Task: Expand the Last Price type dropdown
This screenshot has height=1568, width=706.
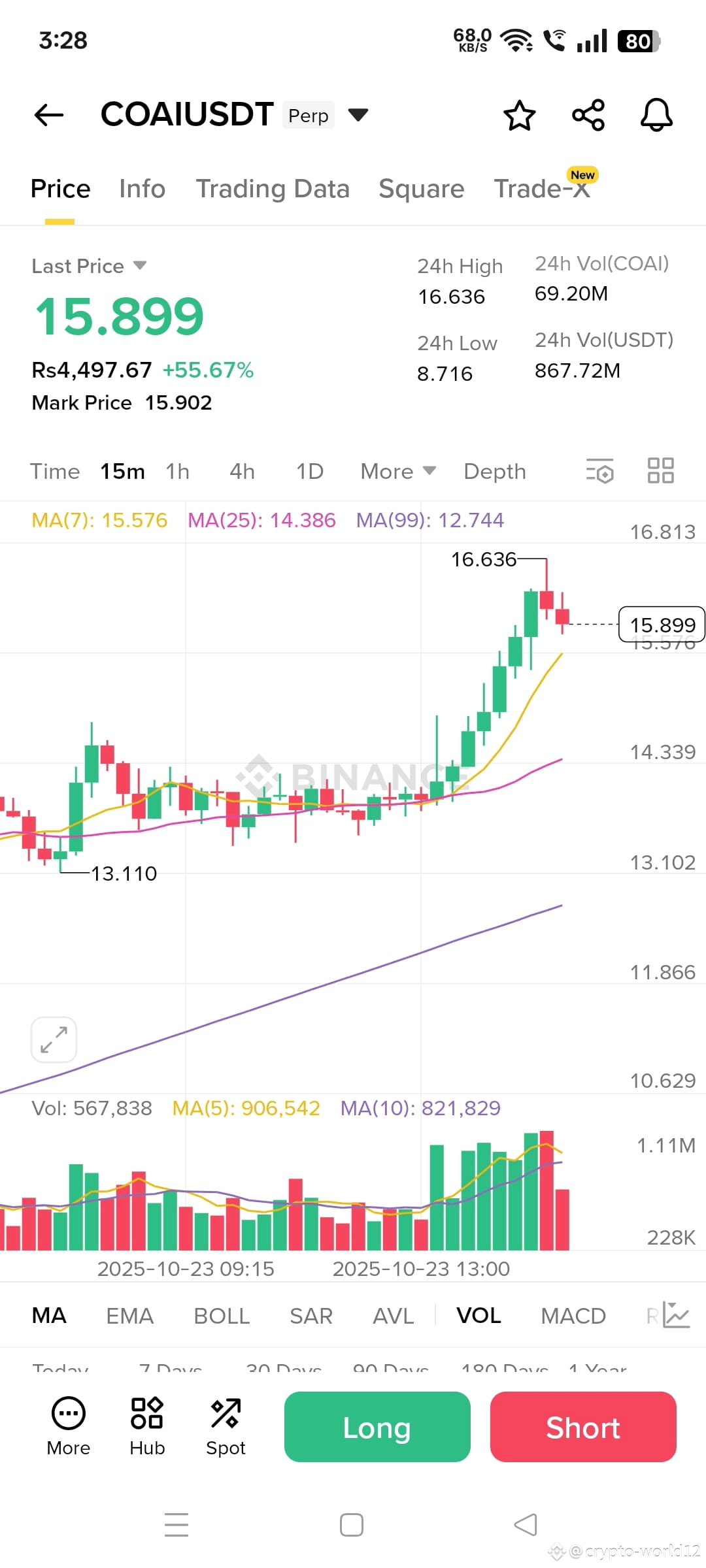Action: 140,265
